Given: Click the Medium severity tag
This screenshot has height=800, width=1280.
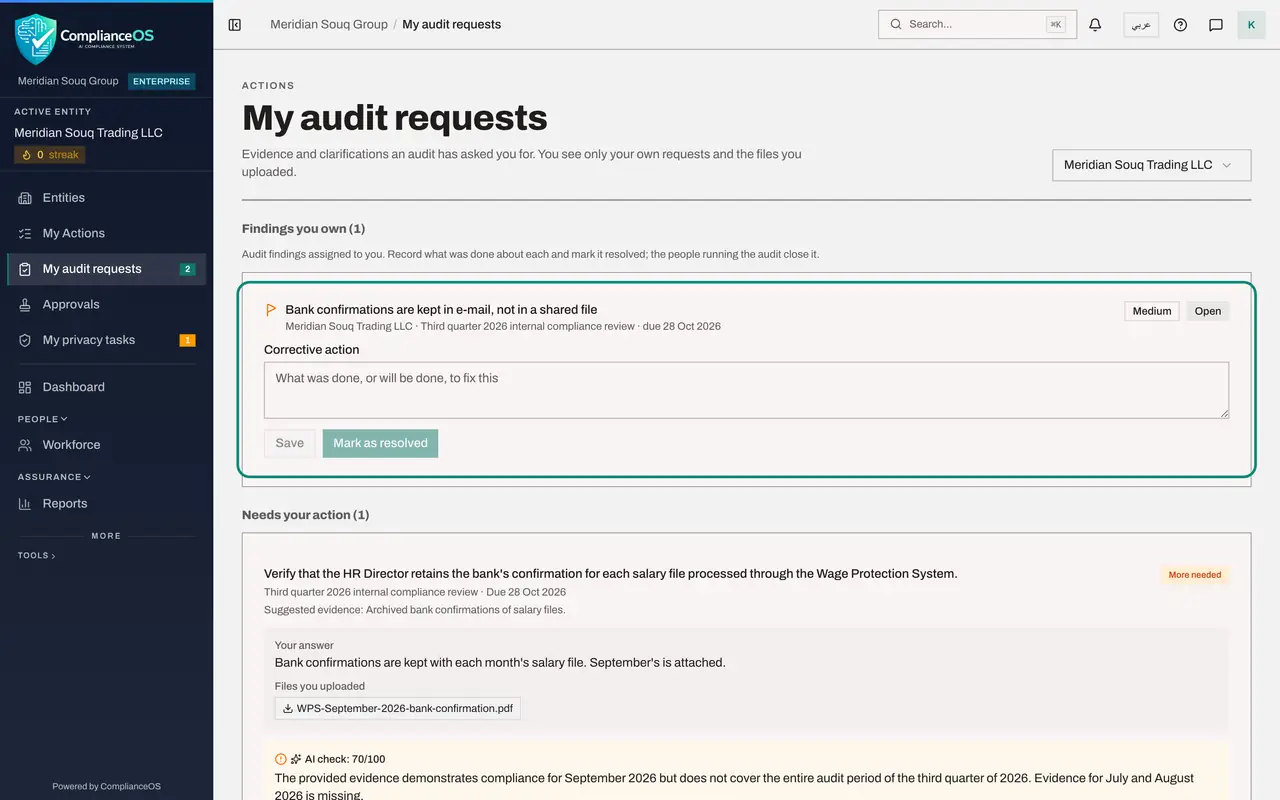Looking at the screenshot, I should (x=1152, y=311).
